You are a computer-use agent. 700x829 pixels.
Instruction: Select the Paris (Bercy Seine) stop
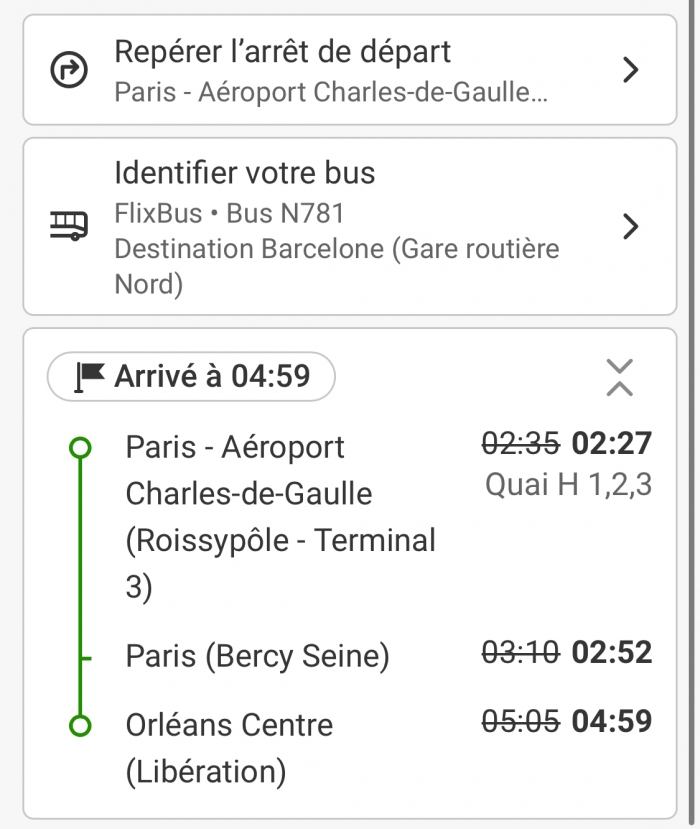[257, 657]
